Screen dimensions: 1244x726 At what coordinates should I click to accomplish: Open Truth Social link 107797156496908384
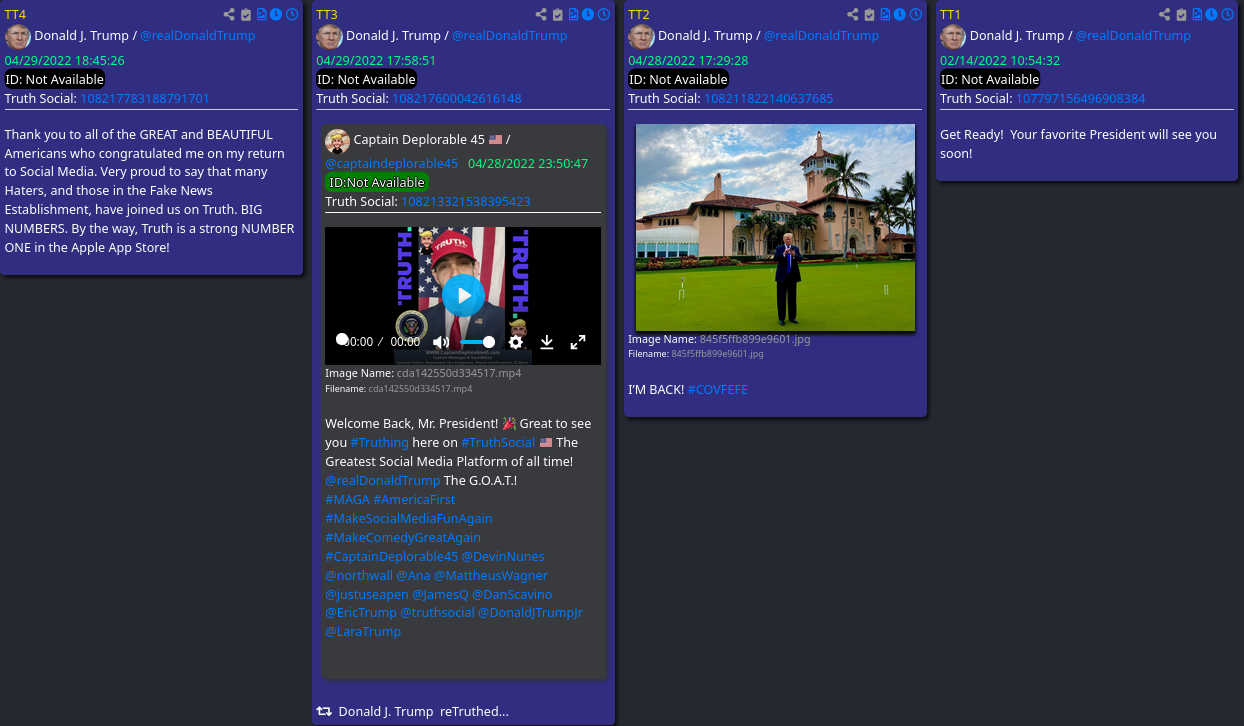[x=1081, y=99]
